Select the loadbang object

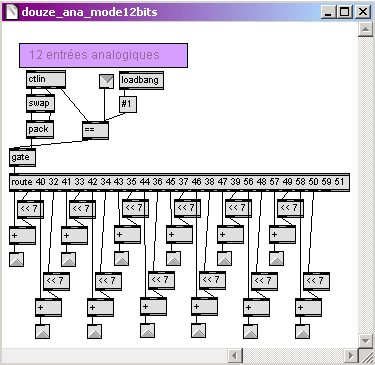[x=141, y=80]
